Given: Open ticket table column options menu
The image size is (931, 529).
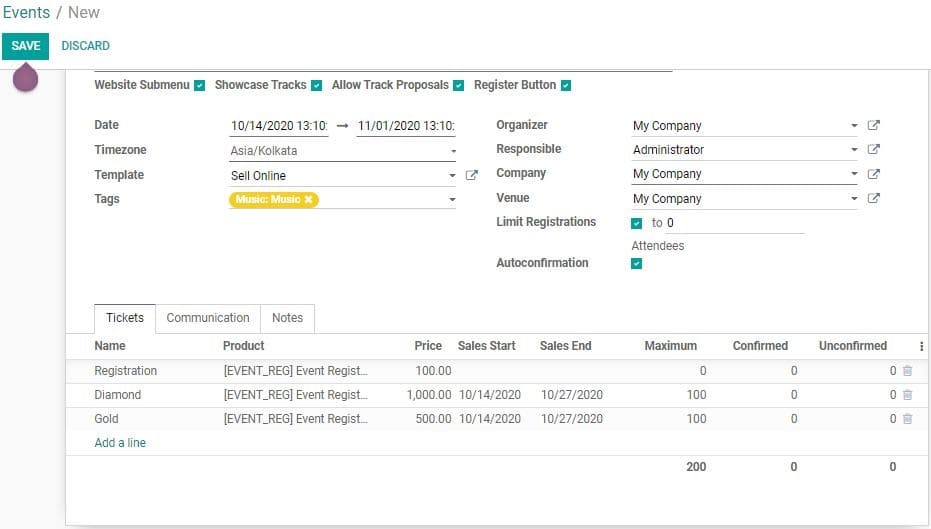Looking at the screenshot, I should pyautogui.click(x=921, y=346).
